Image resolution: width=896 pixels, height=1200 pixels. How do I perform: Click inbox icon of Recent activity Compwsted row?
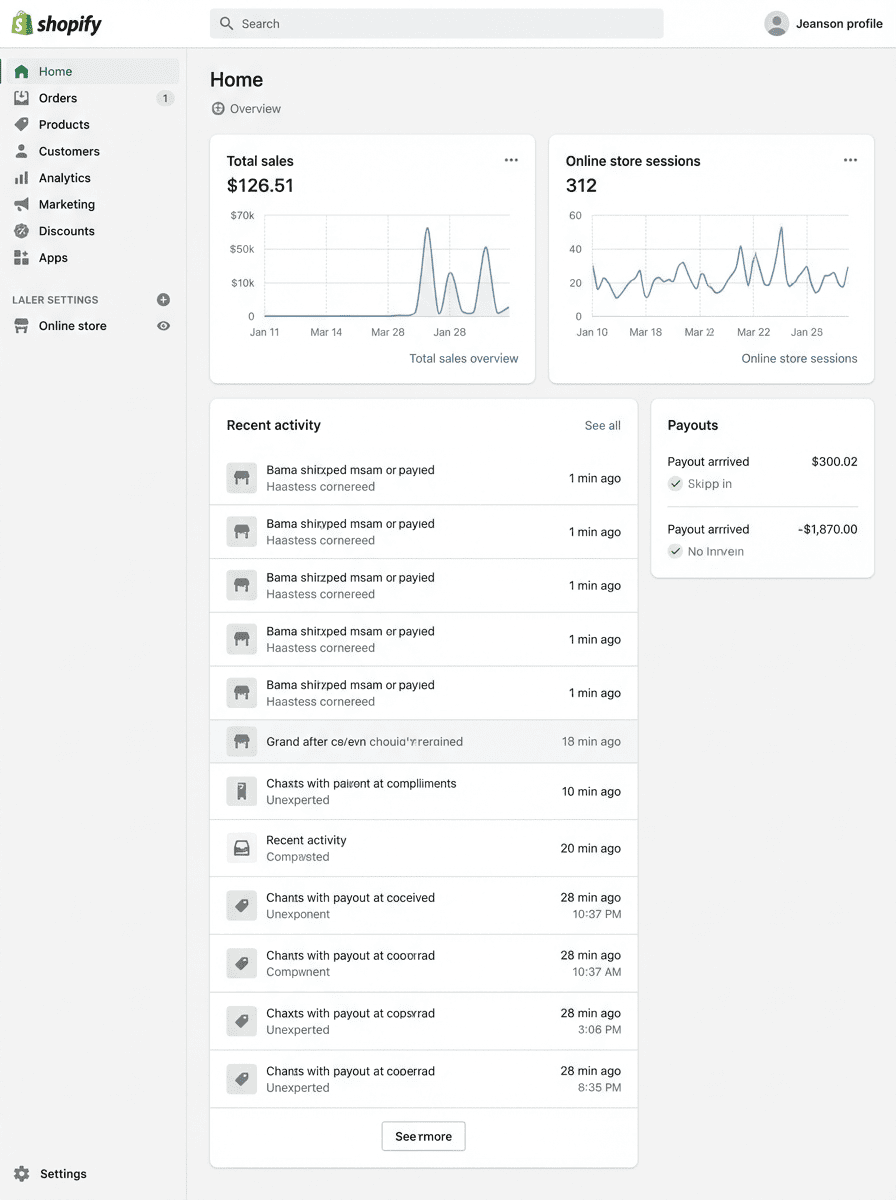[241, 848]
